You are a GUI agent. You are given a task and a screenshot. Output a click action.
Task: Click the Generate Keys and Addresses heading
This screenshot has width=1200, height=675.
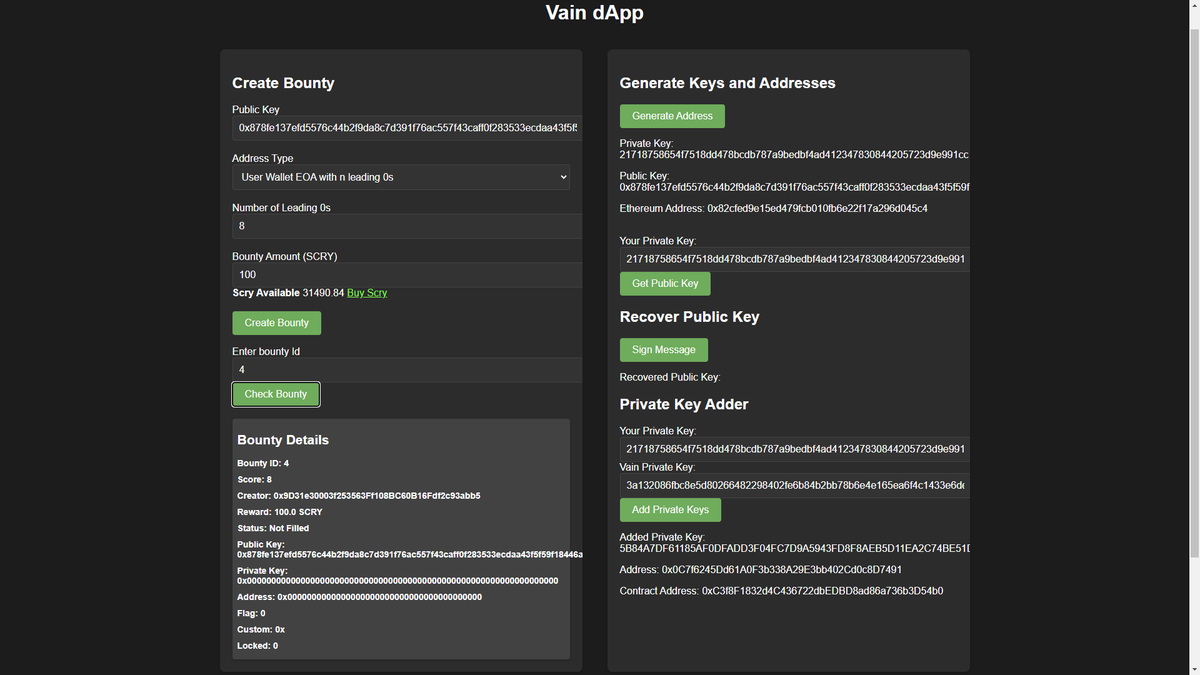click(727, 83)
